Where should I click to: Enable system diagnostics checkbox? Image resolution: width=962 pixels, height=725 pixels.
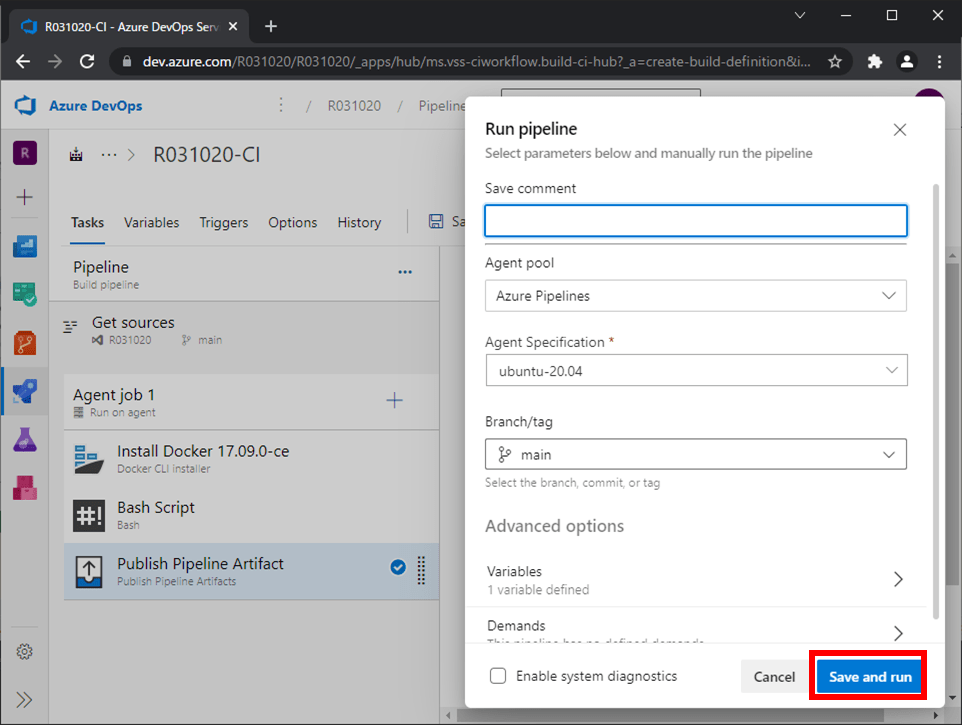(x=498, y=676)
